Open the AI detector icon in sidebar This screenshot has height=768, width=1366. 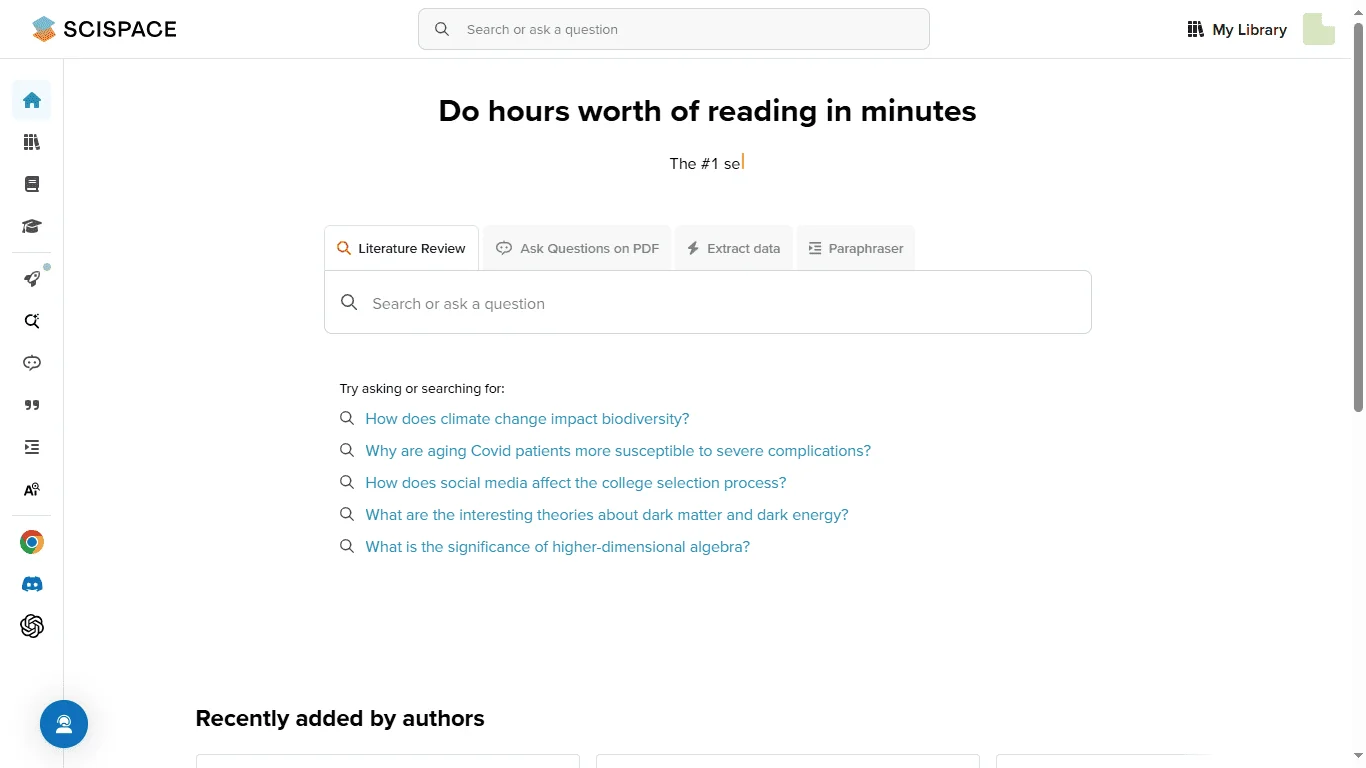click(x=32, y=490)
